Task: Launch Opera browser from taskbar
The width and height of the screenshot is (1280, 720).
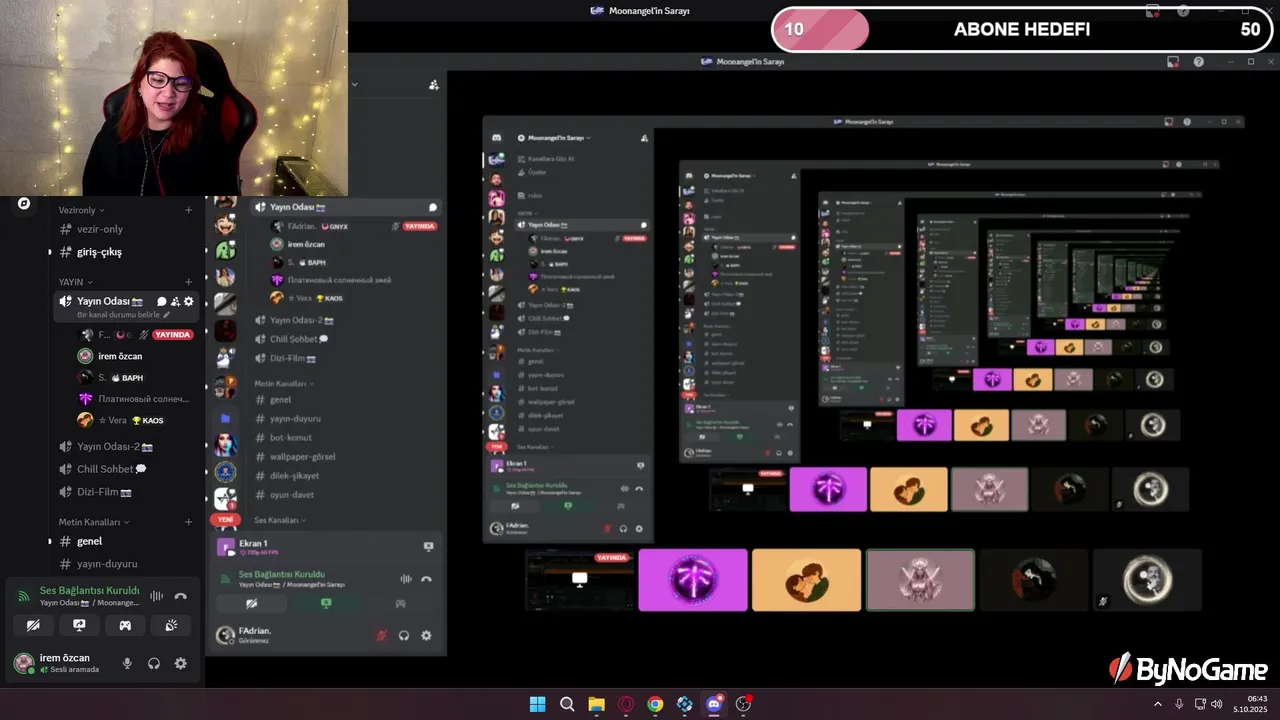Action: (x=626, y=704)
